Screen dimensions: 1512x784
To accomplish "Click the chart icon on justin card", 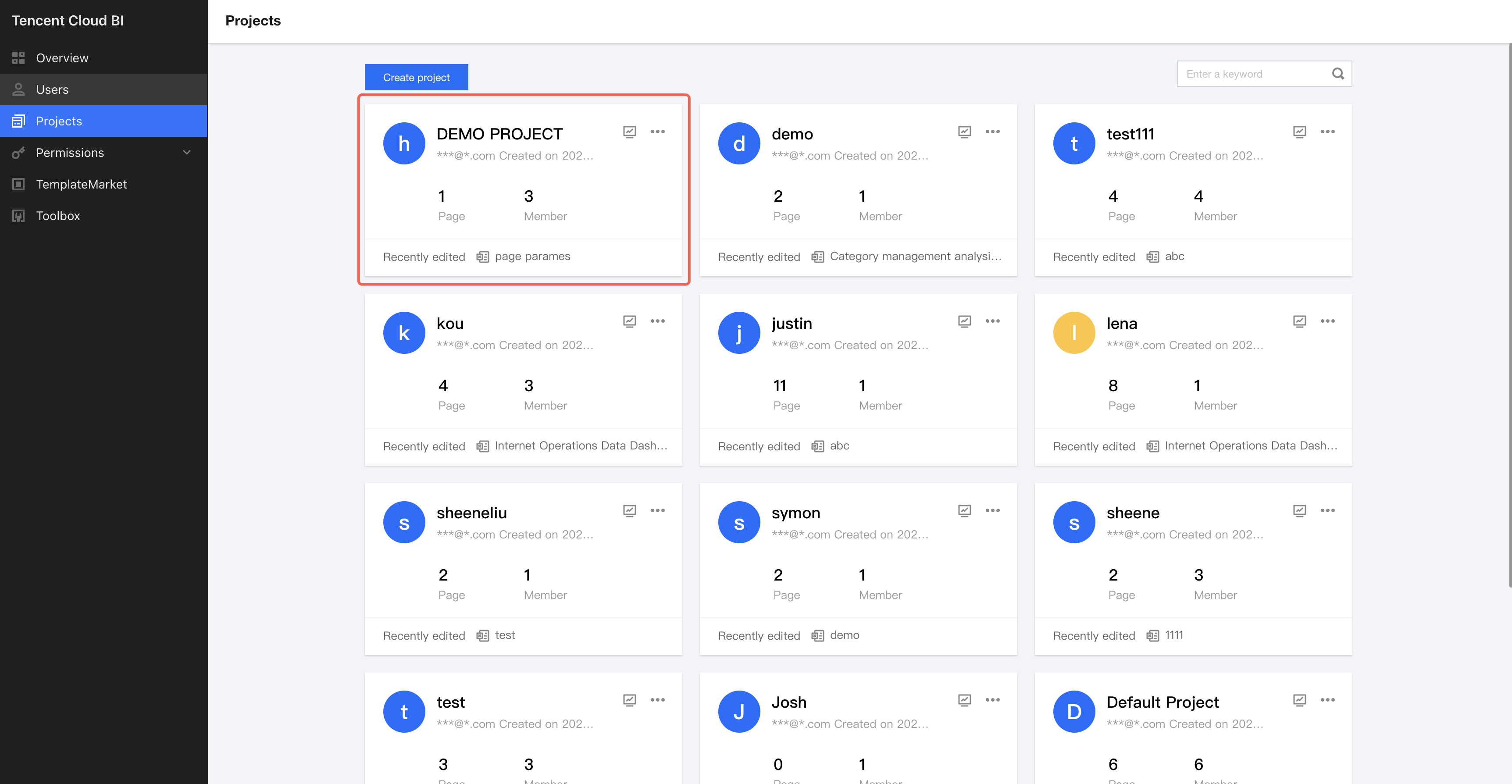I will (x=964, y=321).
